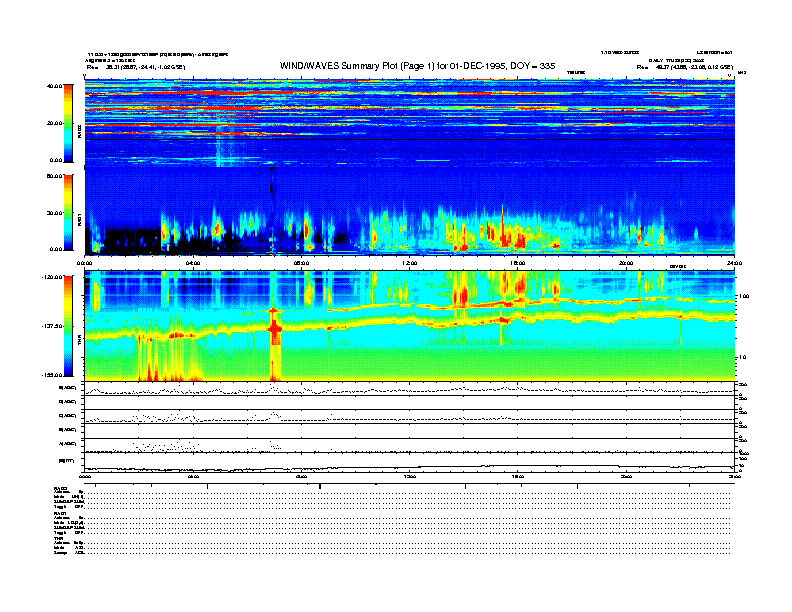792x612 pixels.
Task: Click the RAD1 panel color scale bar
Action: [68, 213]
